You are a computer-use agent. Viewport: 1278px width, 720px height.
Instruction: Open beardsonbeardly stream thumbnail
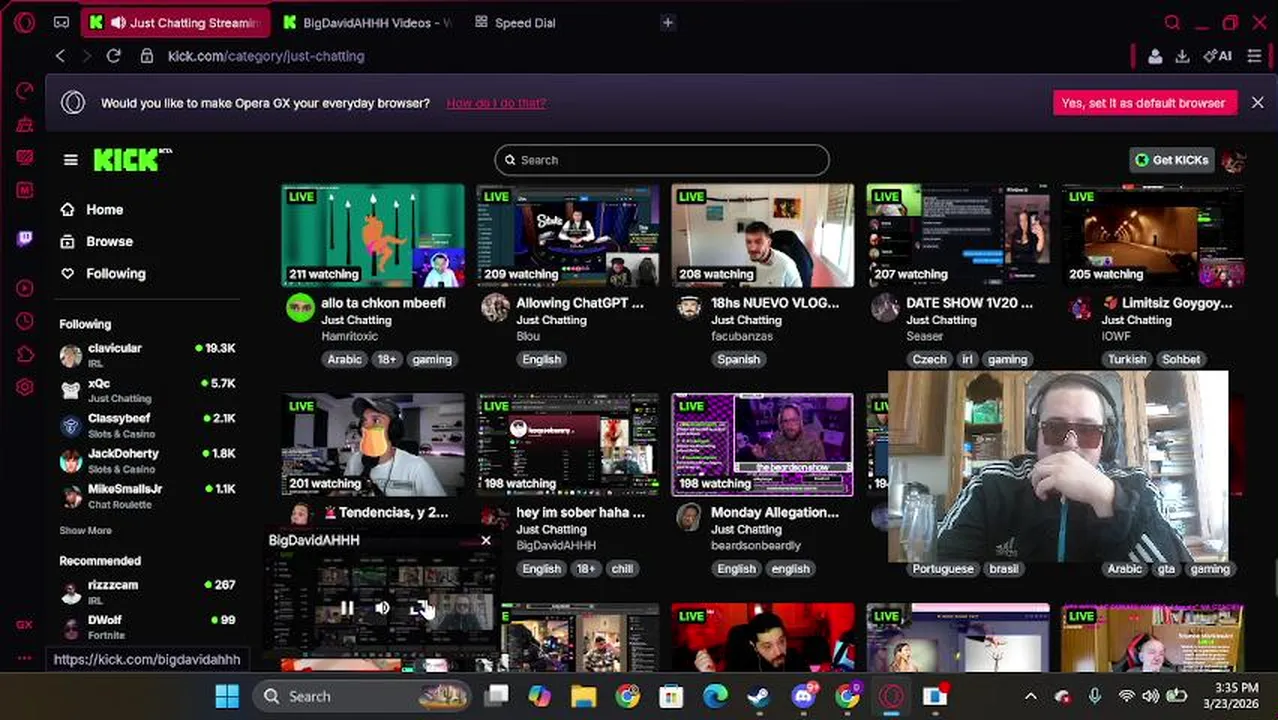tap(763, 445)
